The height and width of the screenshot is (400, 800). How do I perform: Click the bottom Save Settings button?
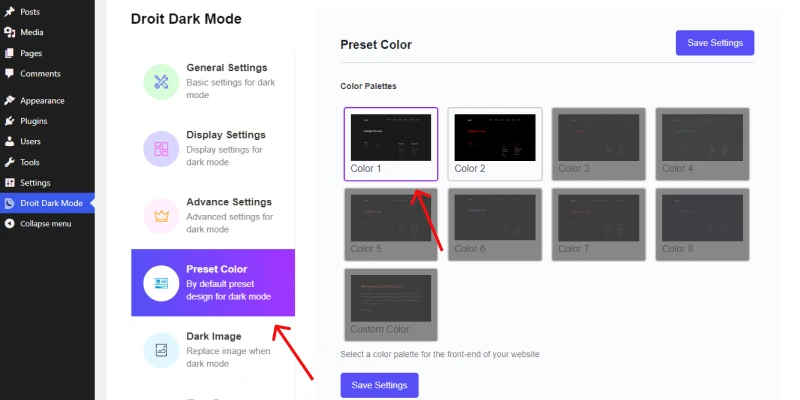click(379, 385)
